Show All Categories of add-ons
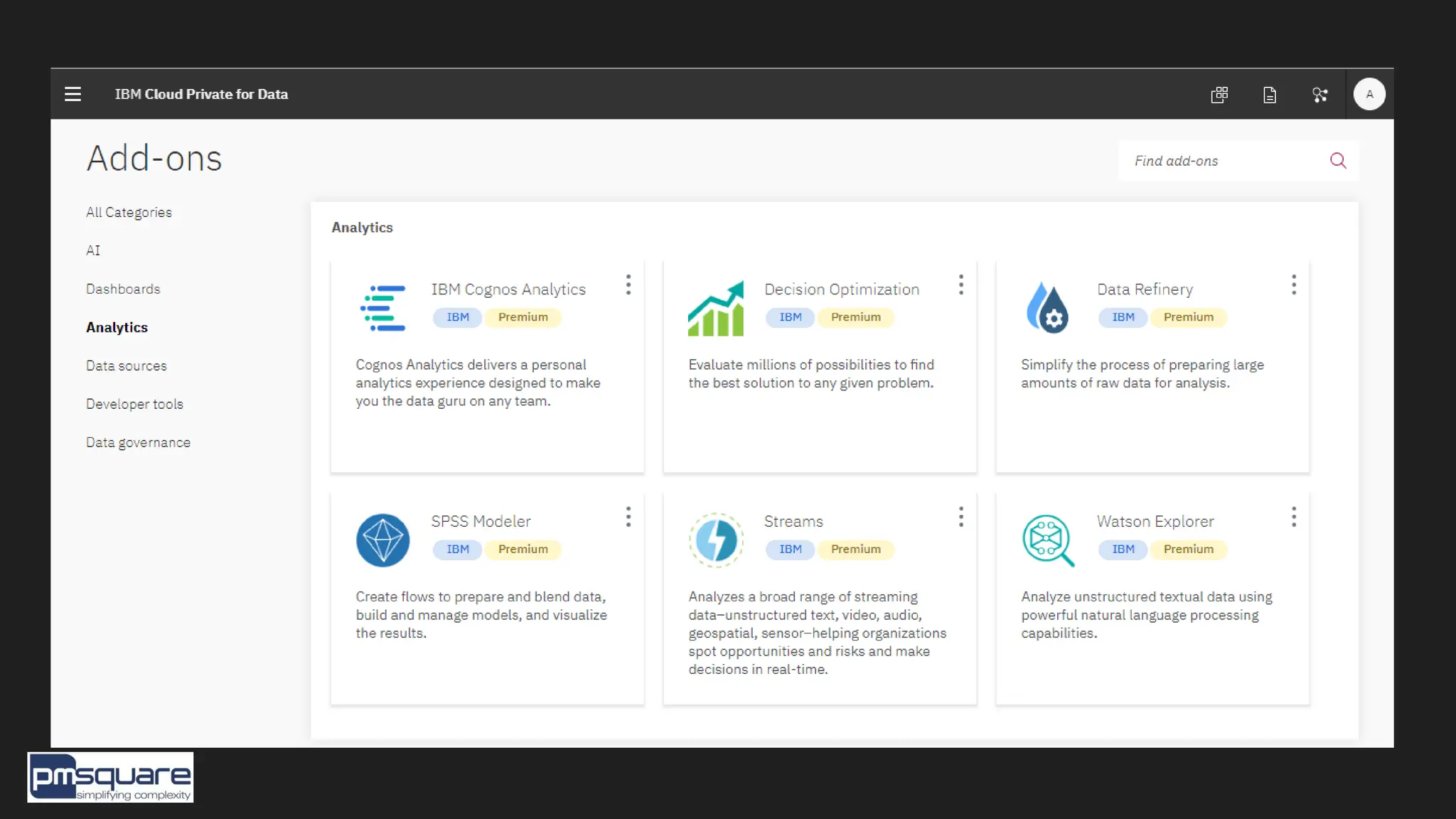This screenshot has width=1456, height=819. (x=129, y=213)
